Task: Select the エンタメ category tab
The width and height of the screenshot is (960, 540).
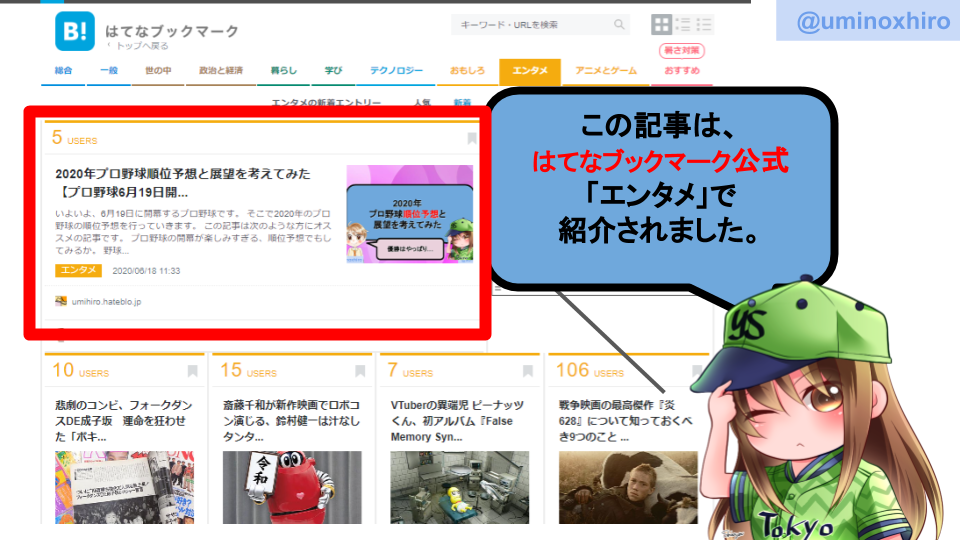Action: [x=530, y=71]
